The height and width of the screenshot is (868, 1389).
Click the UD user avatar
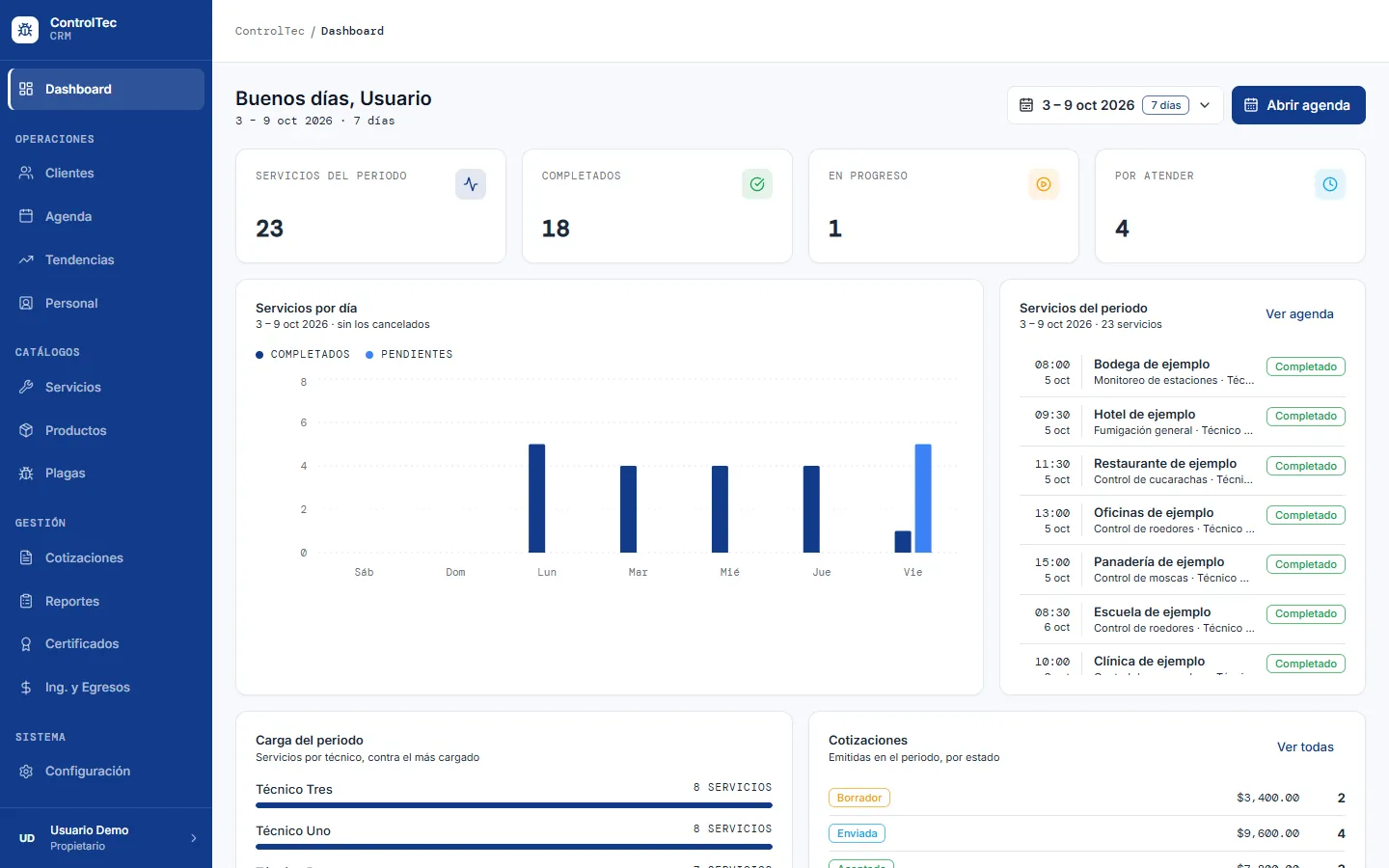click(27, 838)
